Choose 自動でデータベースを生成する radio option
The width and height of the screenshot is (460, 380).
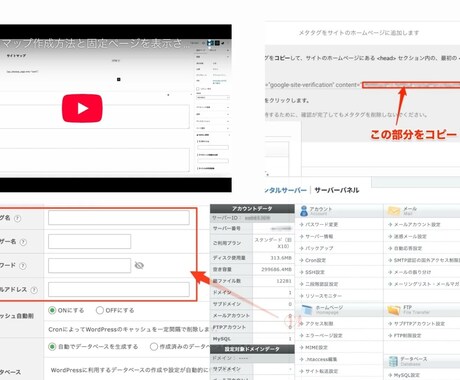[52, 347]
